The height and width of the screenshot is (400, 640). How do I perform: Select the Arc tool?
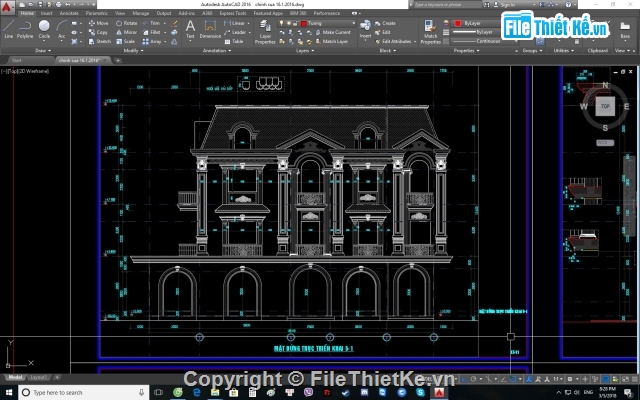click(62, 29)
